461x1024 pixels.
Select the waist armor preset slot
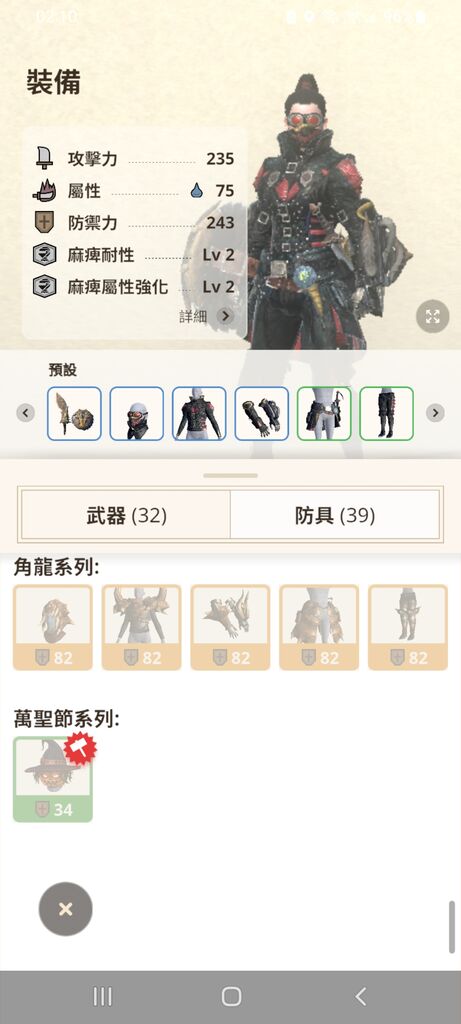click(324, 413)
